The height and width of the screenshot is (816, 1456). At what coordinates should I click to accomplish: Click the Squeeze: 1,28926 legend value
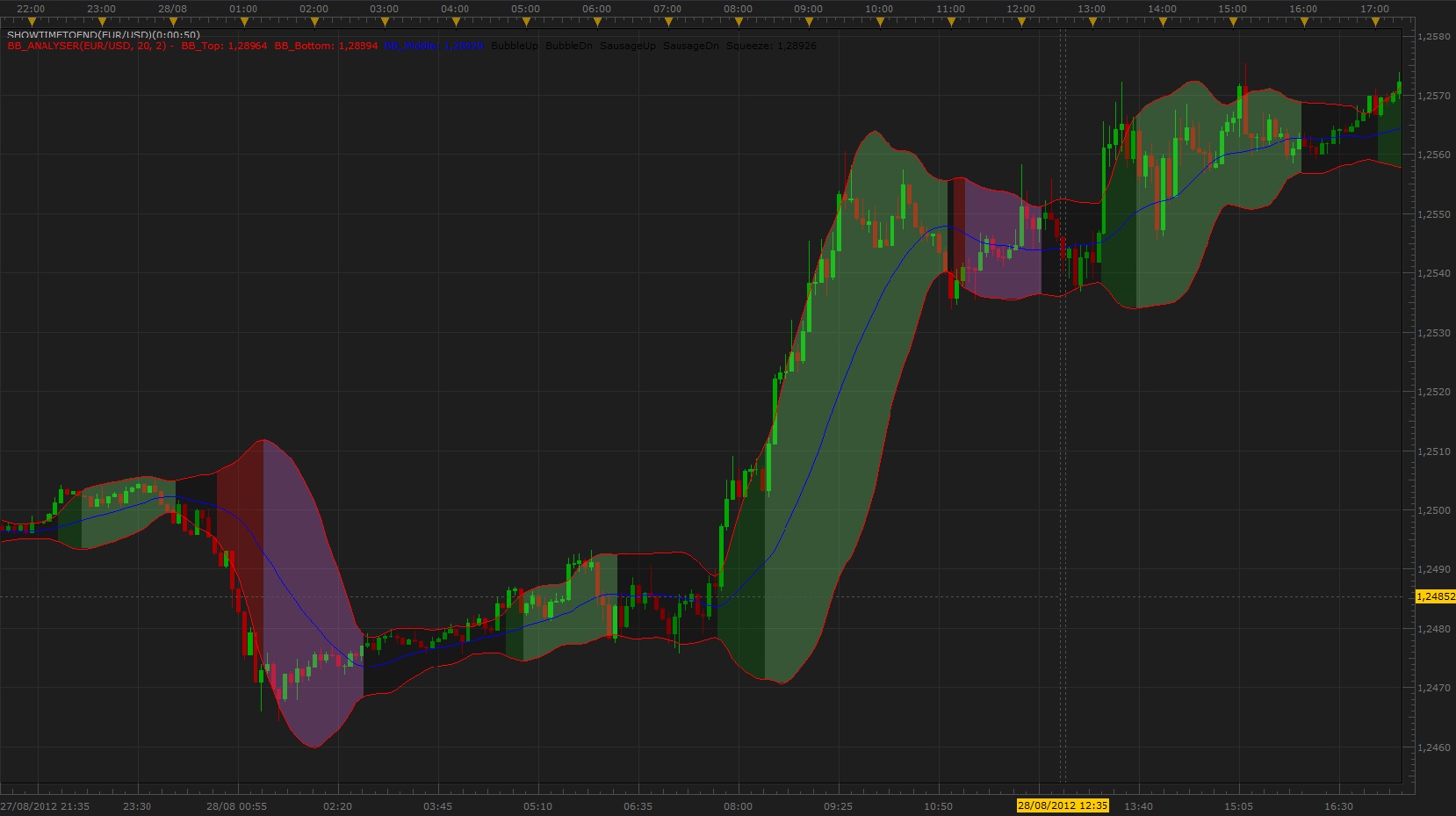click(x=771, y=46)
